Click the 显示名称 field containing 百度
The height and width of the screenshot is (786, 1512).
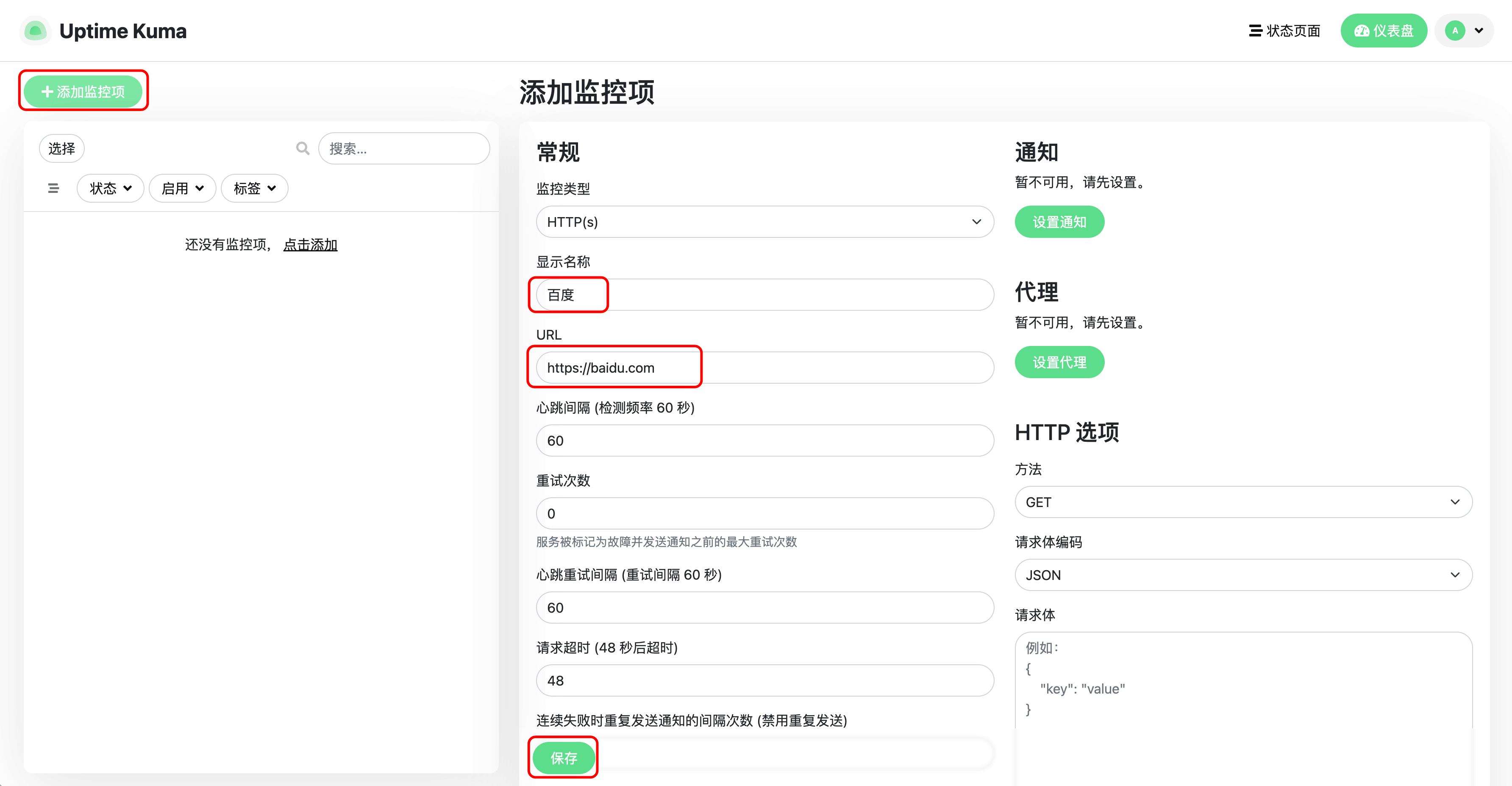(765, 295)
